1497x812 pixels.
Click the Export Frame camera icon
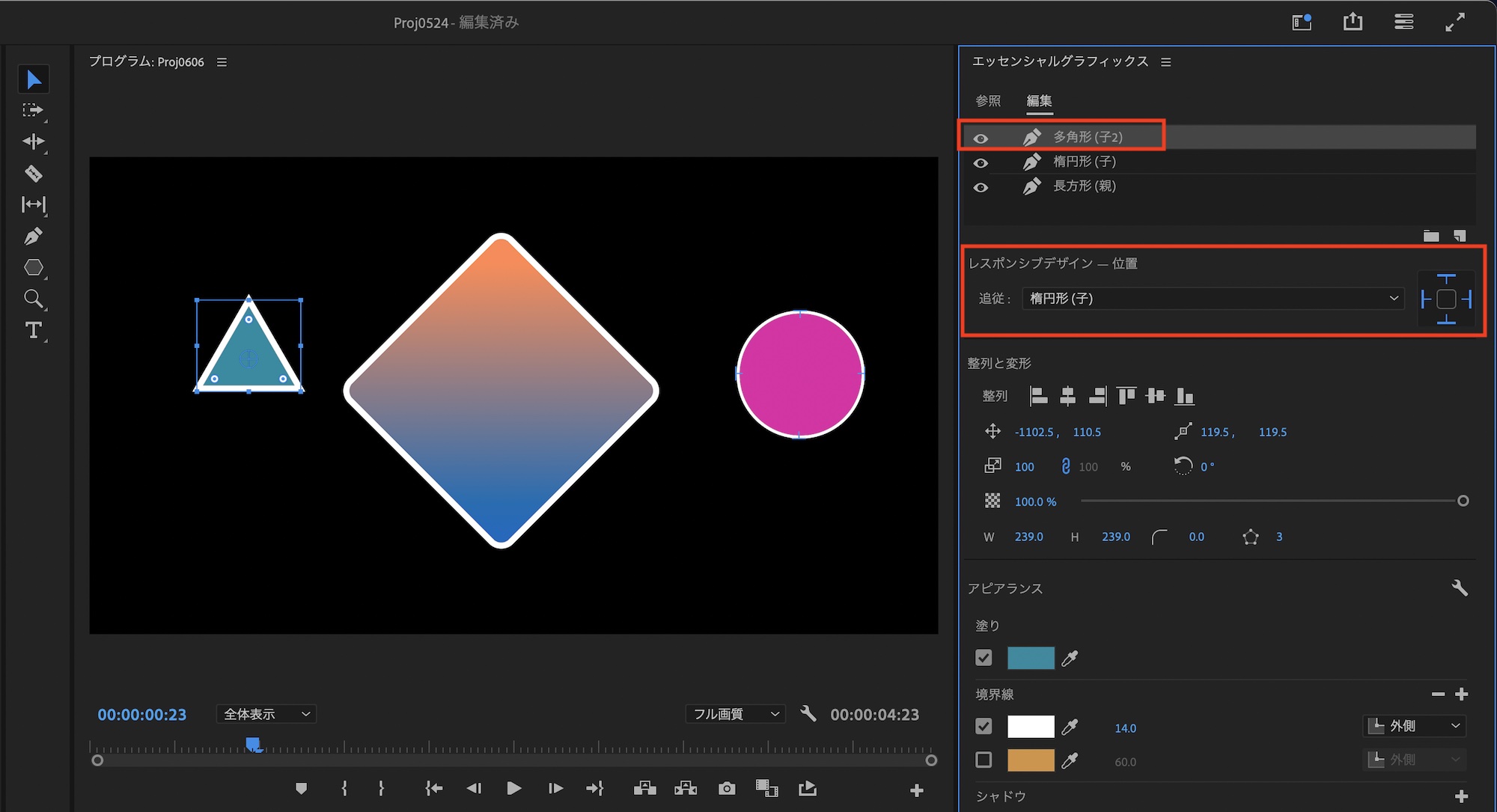coord(726,788)
